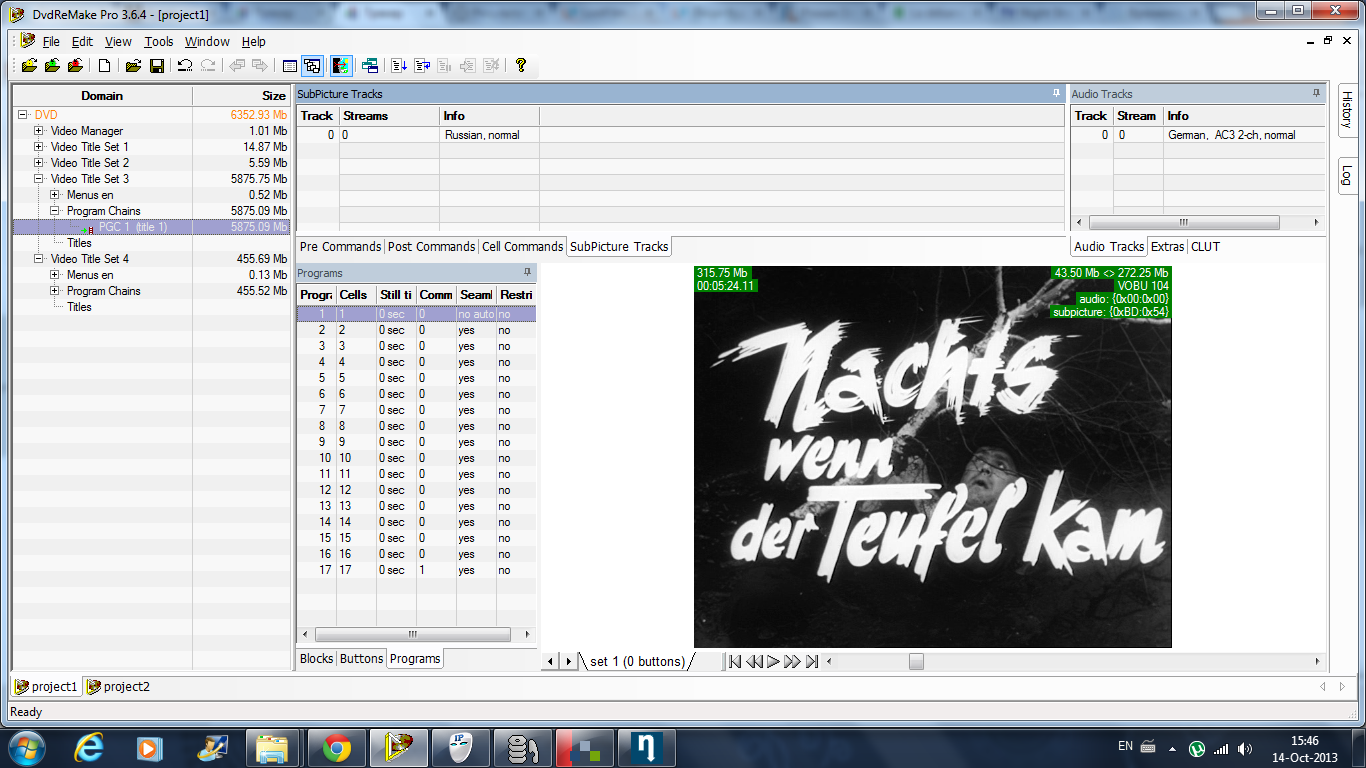Screen dimensions: 1366x768
Task: Open the Help menu
Action: (x=254, y=42)
